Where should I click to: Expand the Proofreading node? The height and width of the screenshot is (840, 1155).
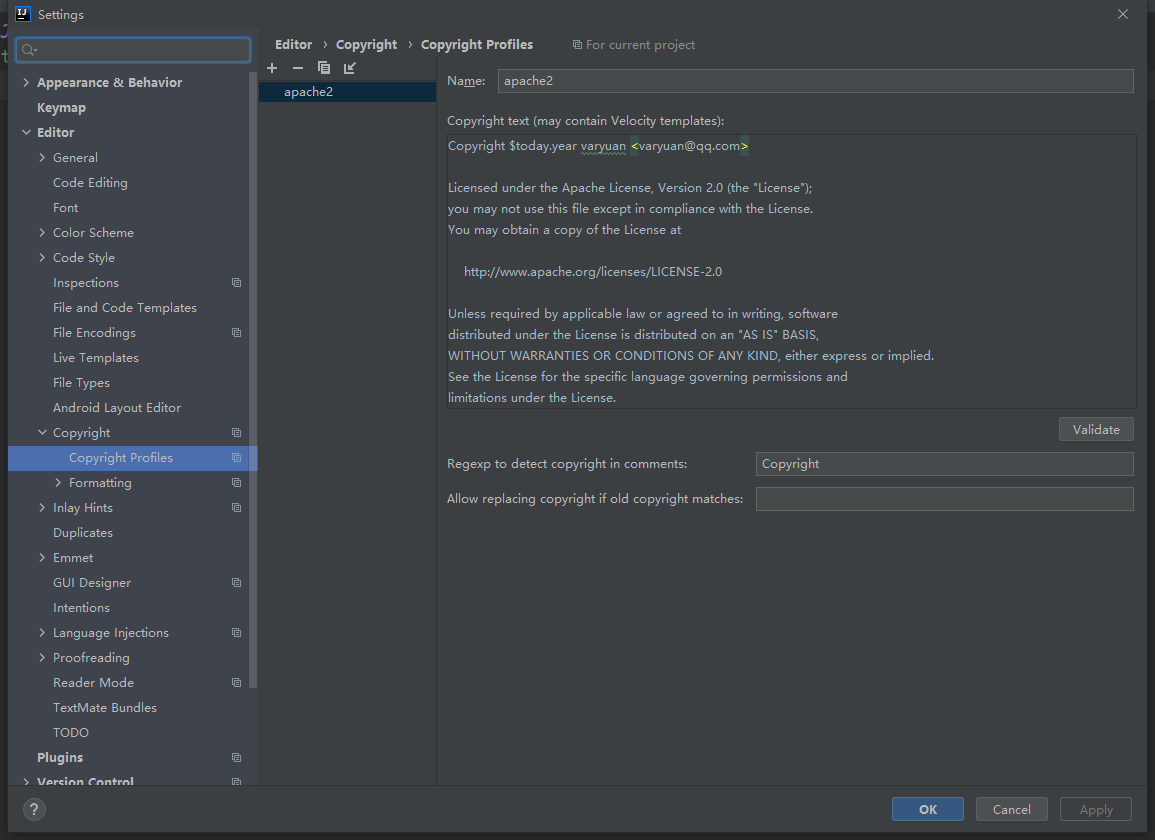(42, 658)
